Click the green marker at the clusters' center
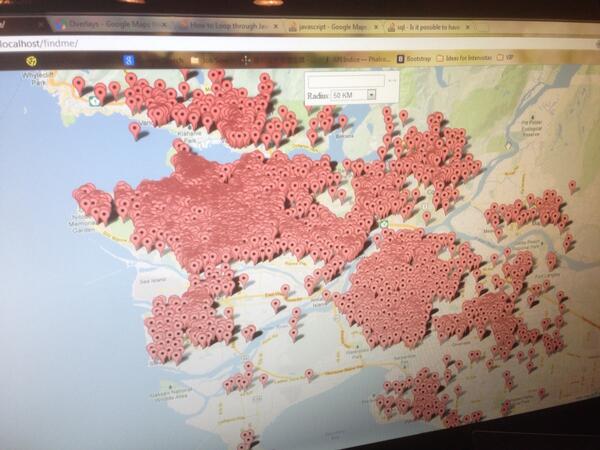 click(384, 223)
